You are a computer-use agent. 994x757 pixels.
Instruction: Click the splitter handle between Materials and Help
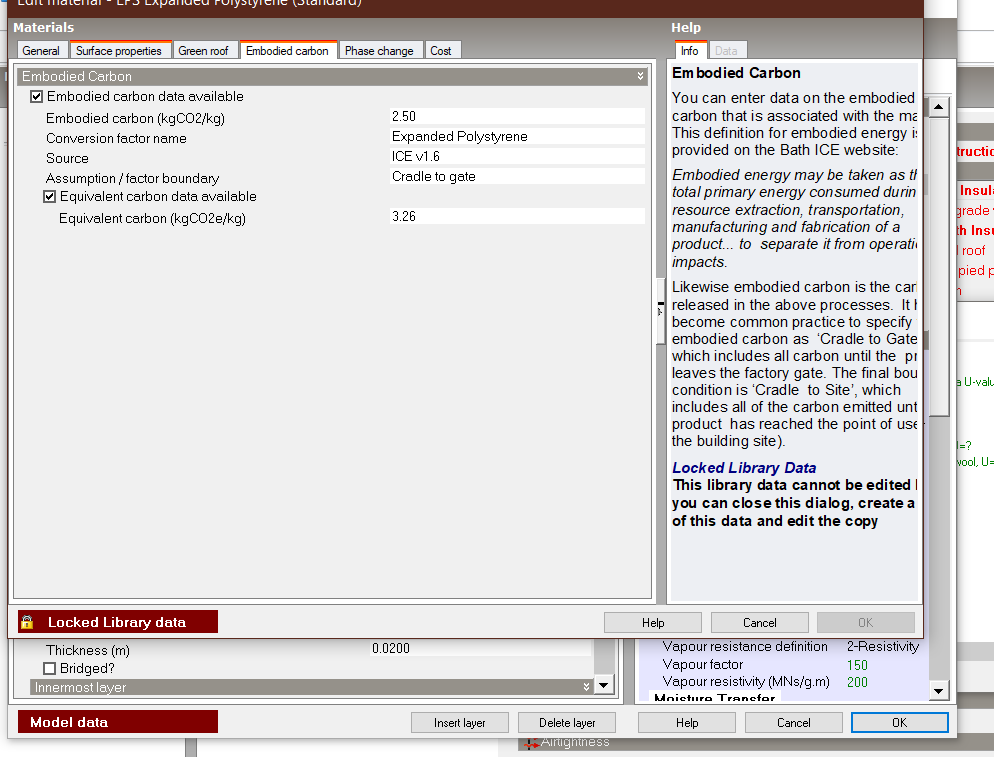(x=660, y=311)
